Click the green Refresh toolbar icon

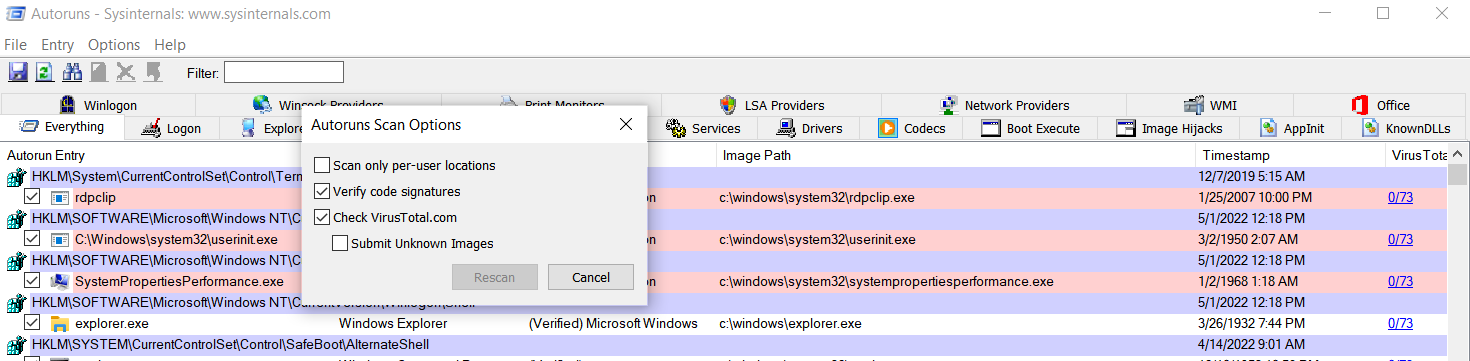click(45, 72)
